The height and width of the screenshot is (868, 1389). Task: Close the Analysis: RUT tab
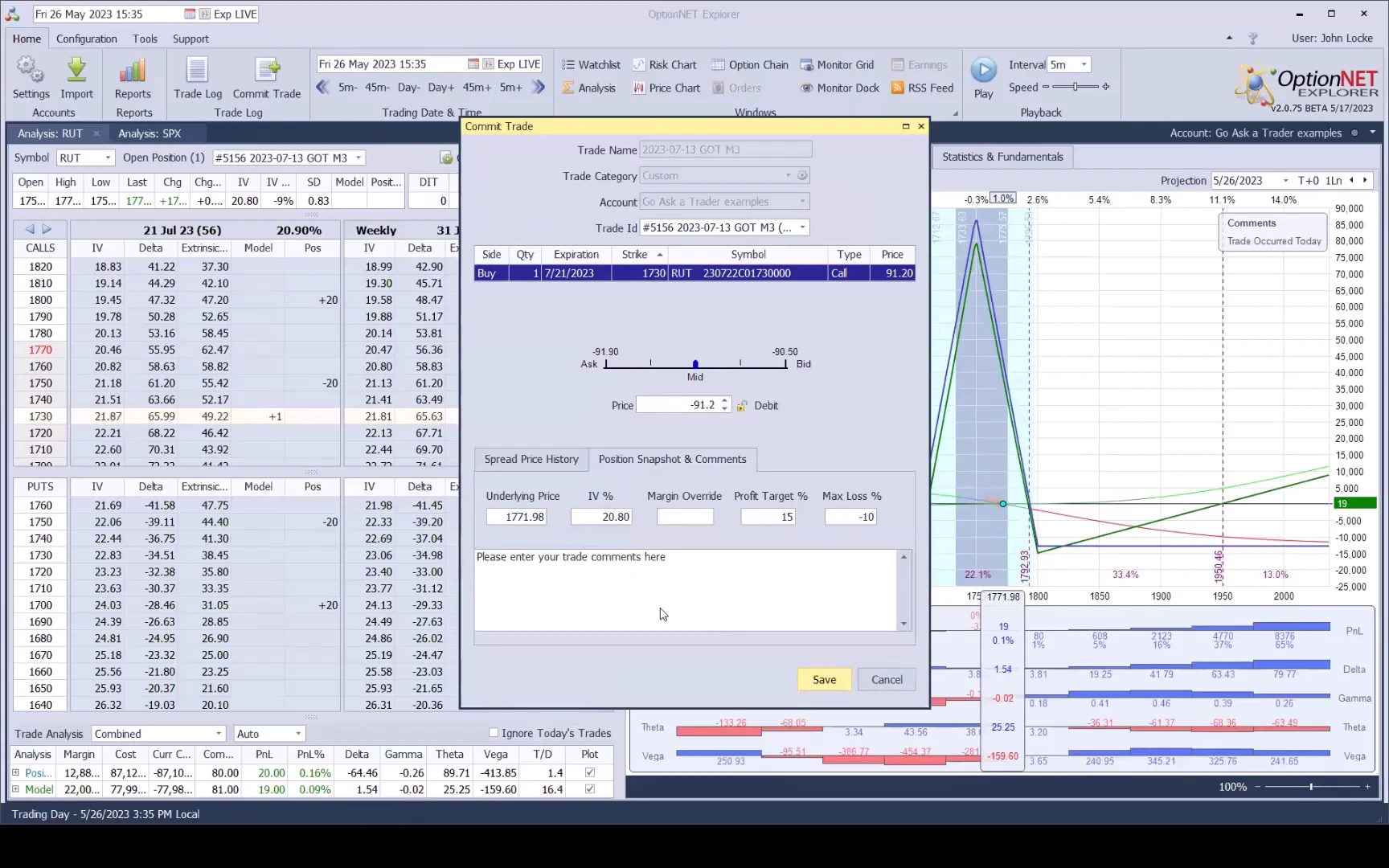pos(96,133)
